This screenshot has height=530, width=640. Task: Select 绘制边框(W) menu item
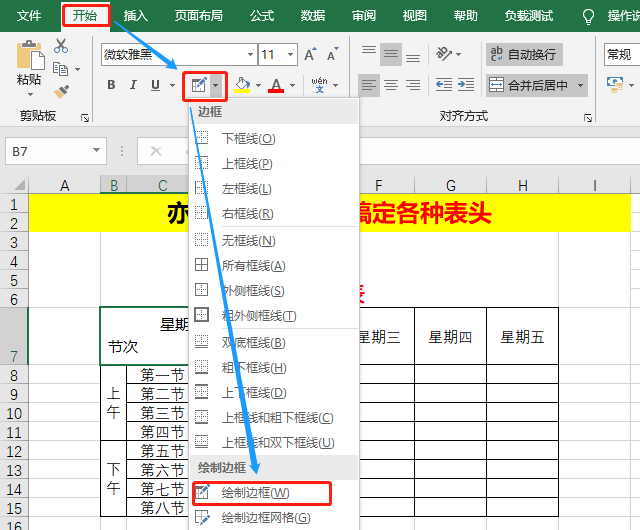274,493
